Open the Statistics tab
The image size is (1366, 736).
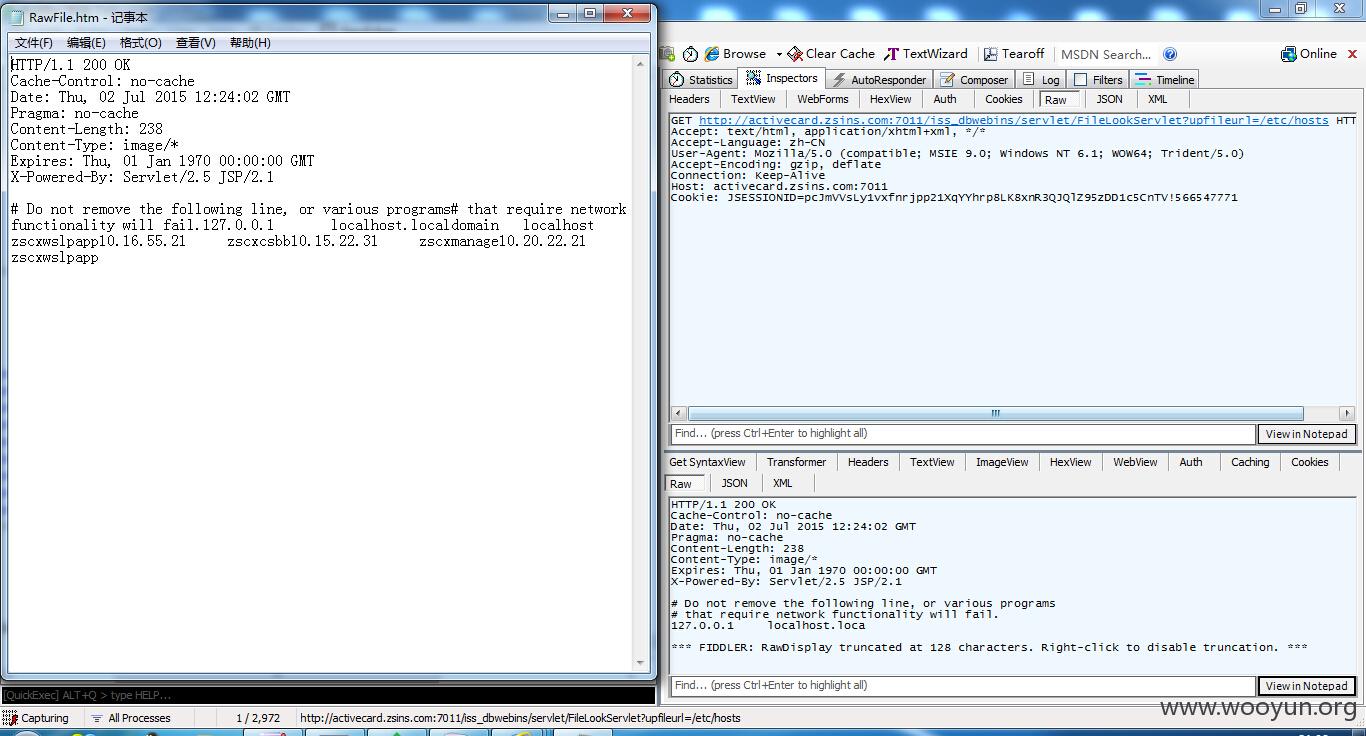point(701,80)
